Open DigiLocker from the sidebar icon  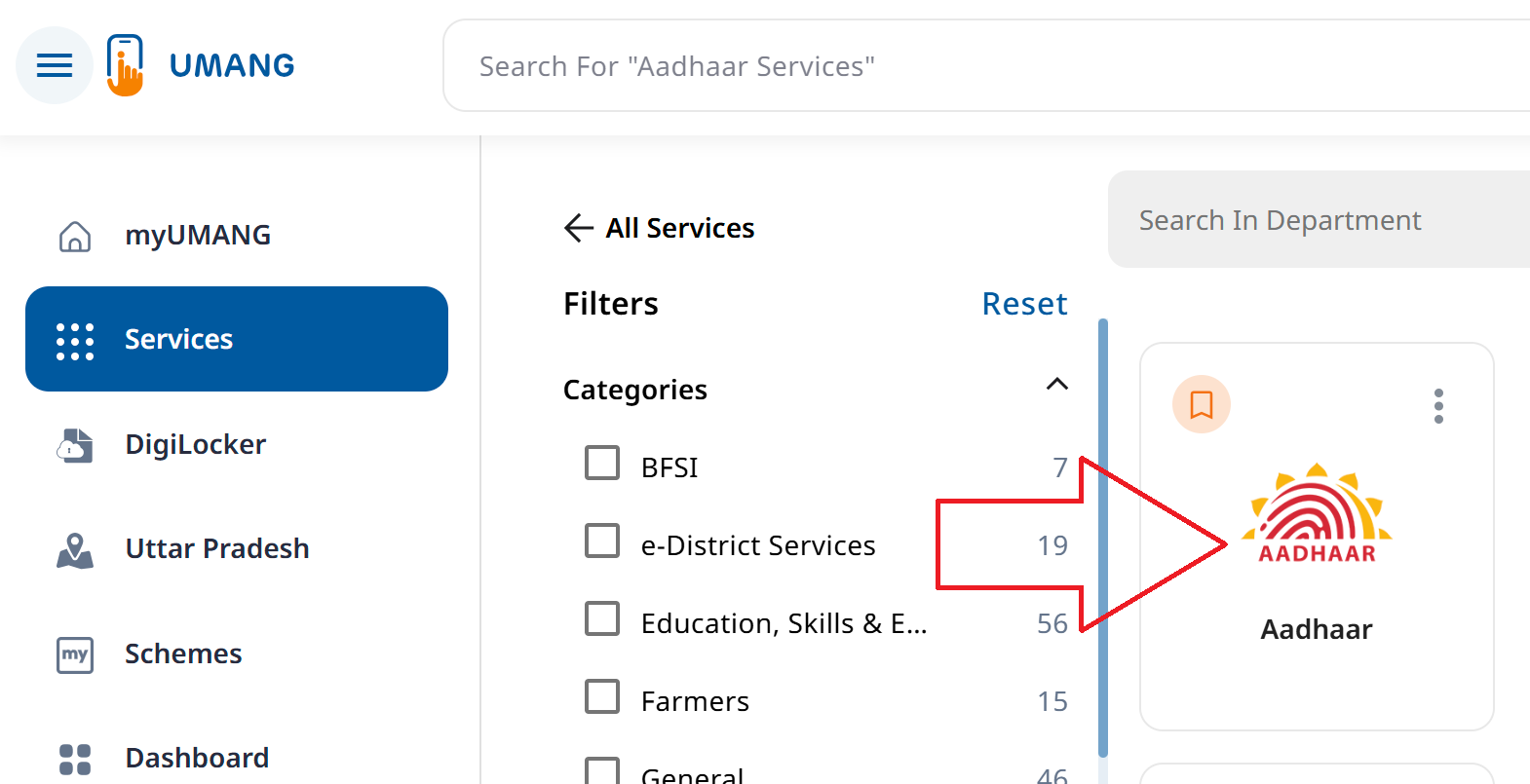pos(74,445)
